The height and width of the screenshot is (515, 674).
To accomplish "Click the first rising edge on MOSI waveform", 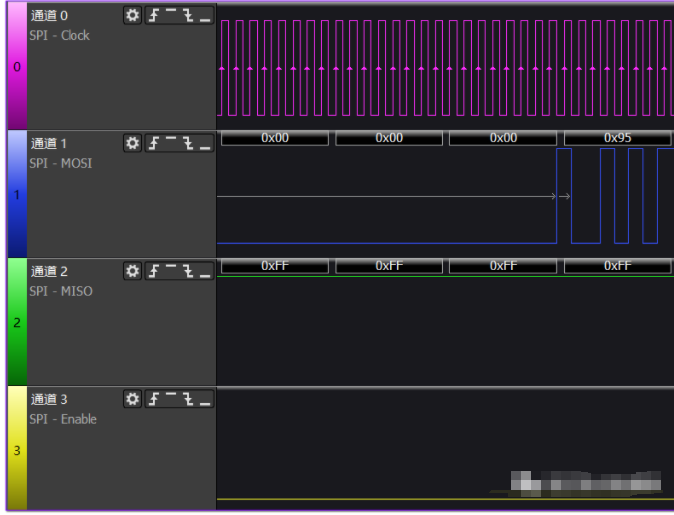I will 557,196.
